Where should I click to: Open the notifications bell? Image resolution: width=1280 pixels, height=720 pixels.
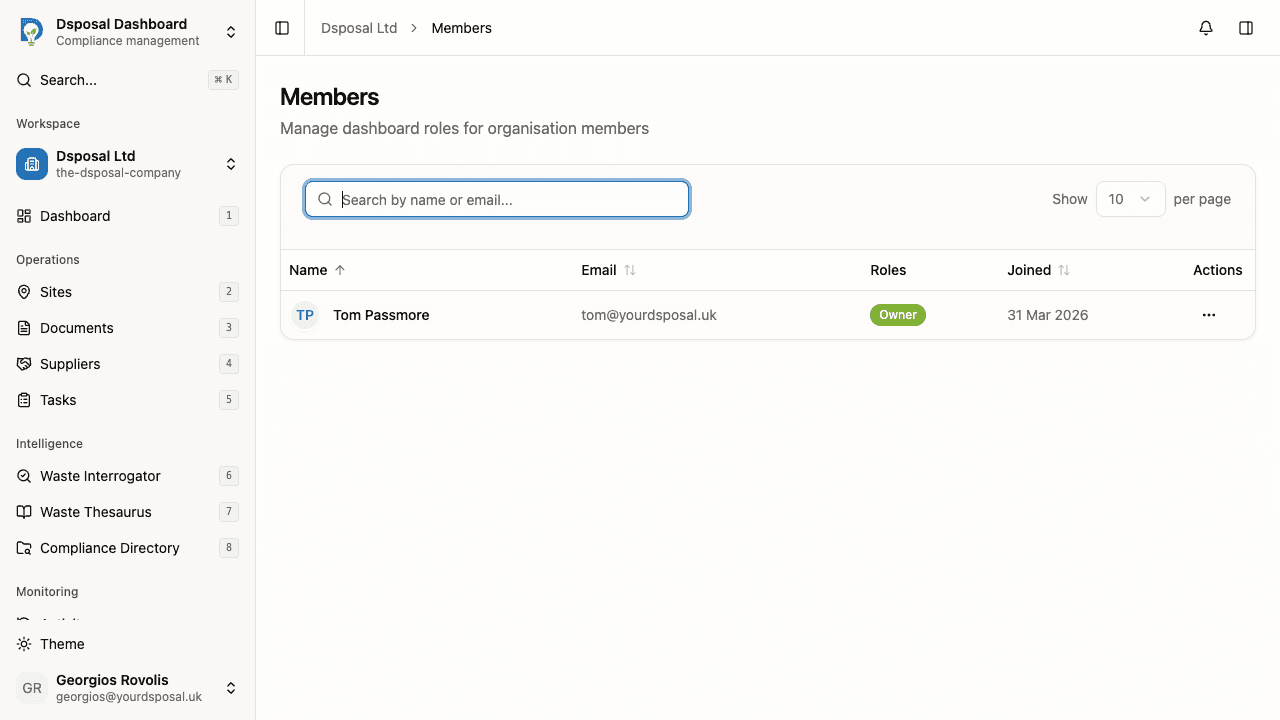click(x=1206, y=28)
